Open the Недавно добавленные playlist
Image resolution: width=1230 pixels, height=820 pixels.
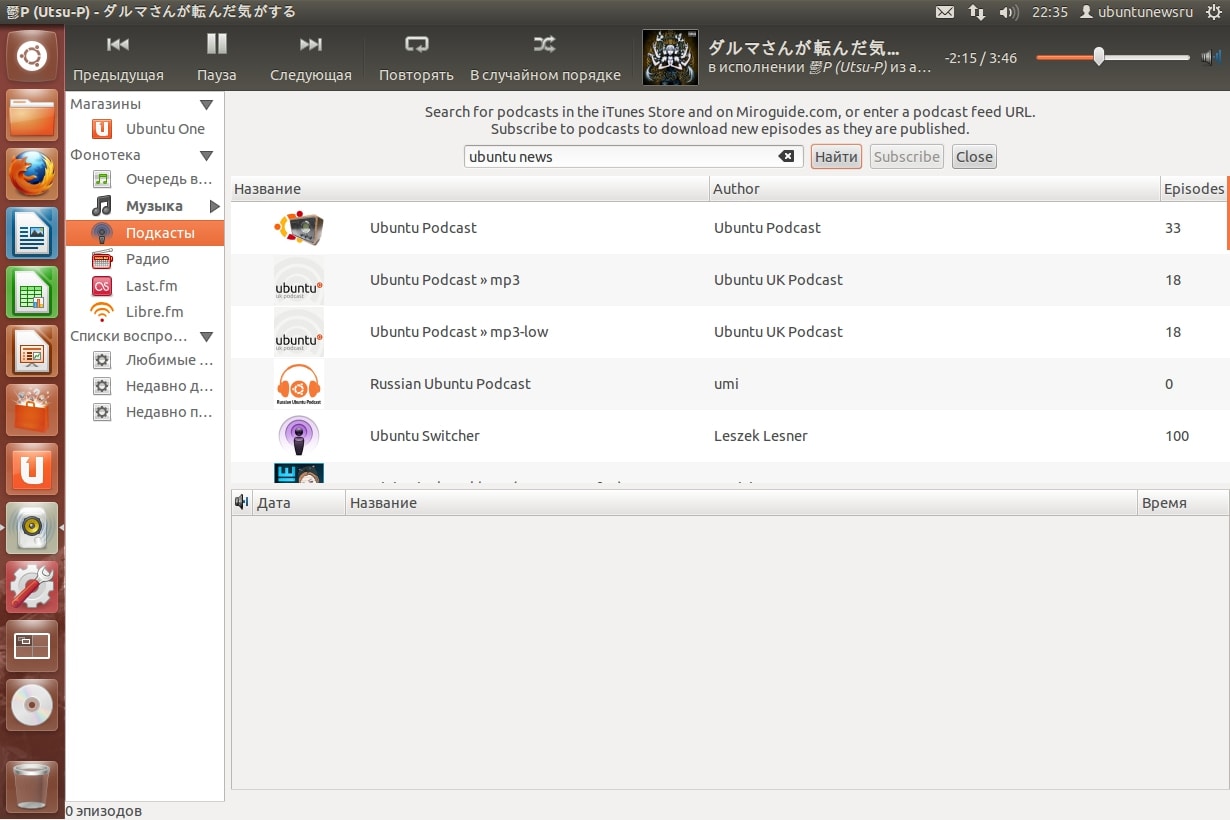click(145, 386)
